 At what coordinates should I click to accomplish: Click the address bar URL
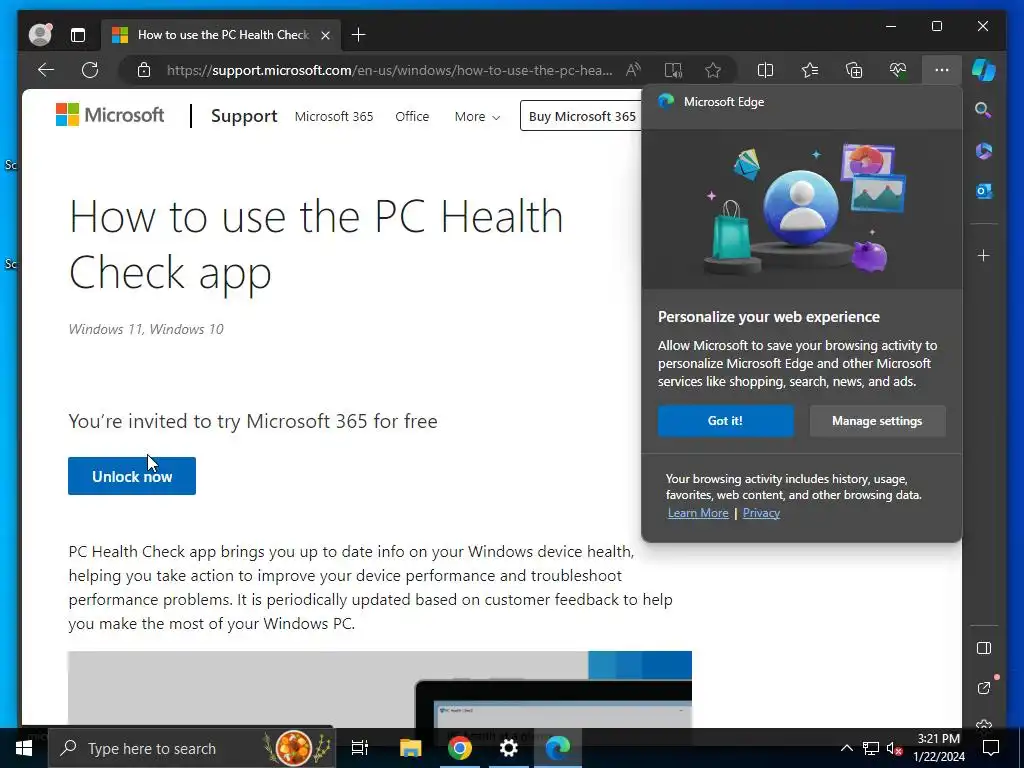[389, 70]
